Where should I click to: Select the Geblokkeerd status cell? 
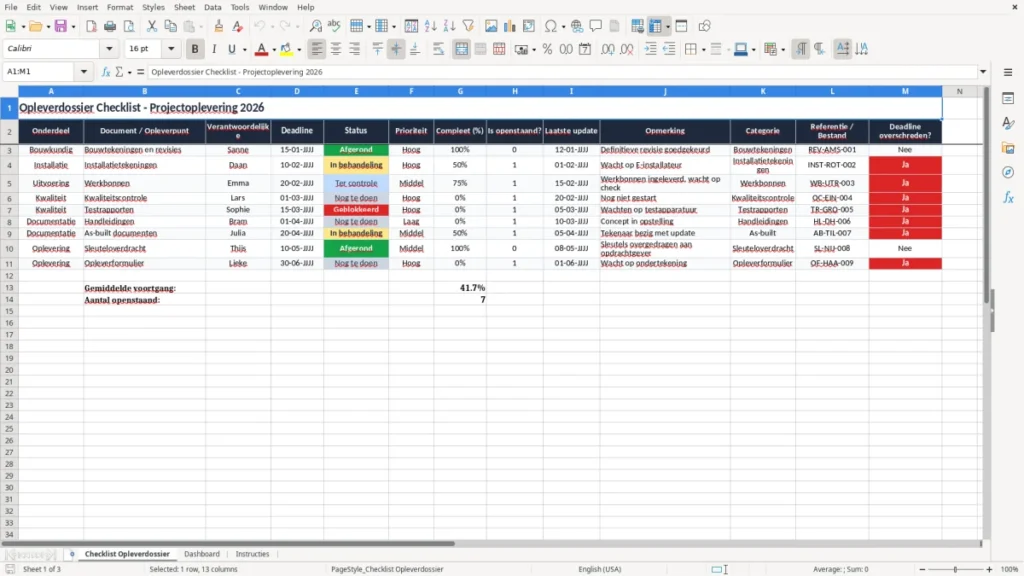(x=356, y=210)
